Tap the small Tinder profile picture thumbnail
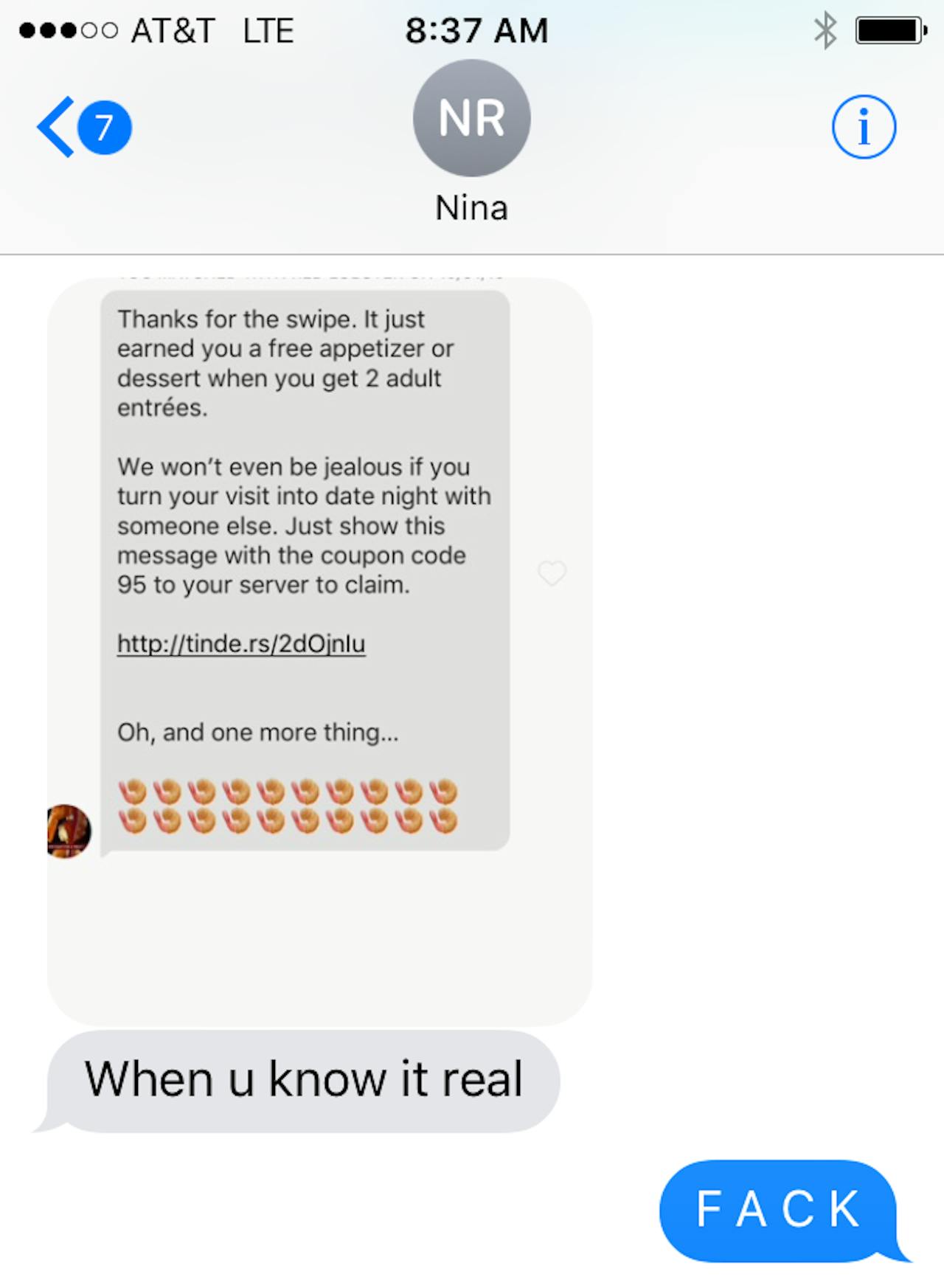This screenshot has height=1288, width=944. point(69,831)
